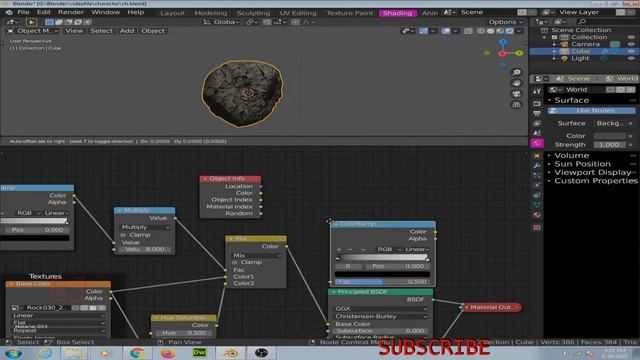
Task: Toggle perspective/orthographic grid icon
Action: [516, 105]
